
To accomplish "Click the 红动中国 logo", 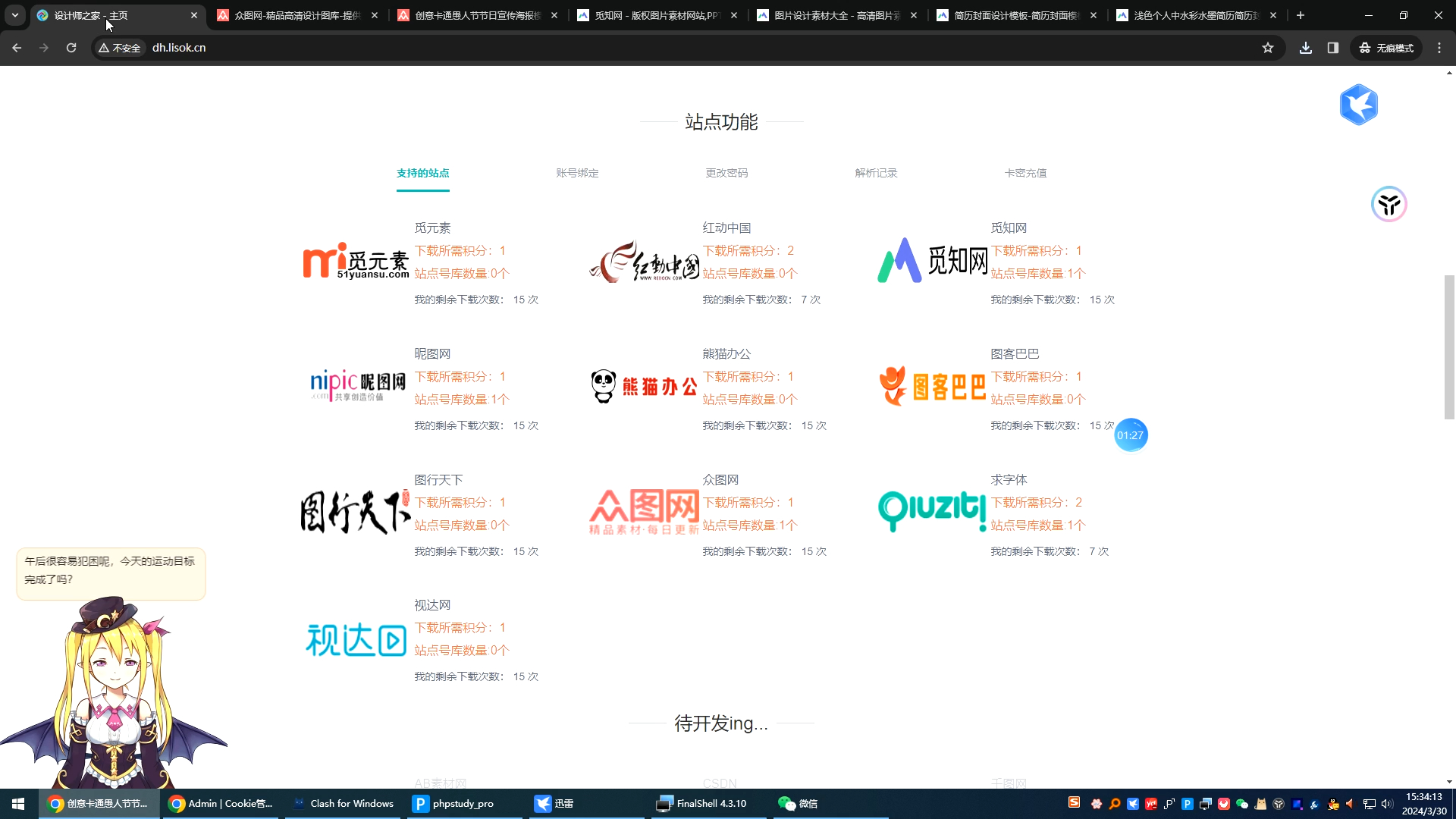I will 645,262.
